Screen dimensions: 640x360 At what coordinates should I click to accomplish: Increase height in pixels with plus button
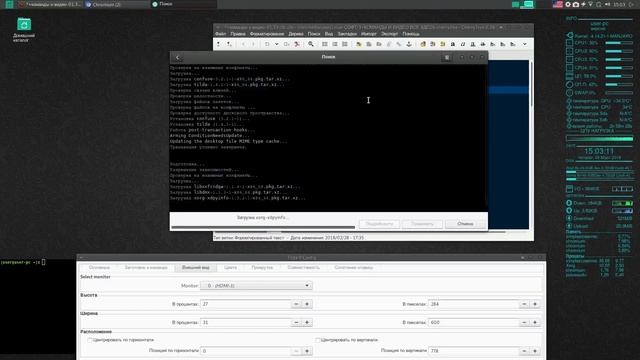pyautogui.click(x=535, y=304)
